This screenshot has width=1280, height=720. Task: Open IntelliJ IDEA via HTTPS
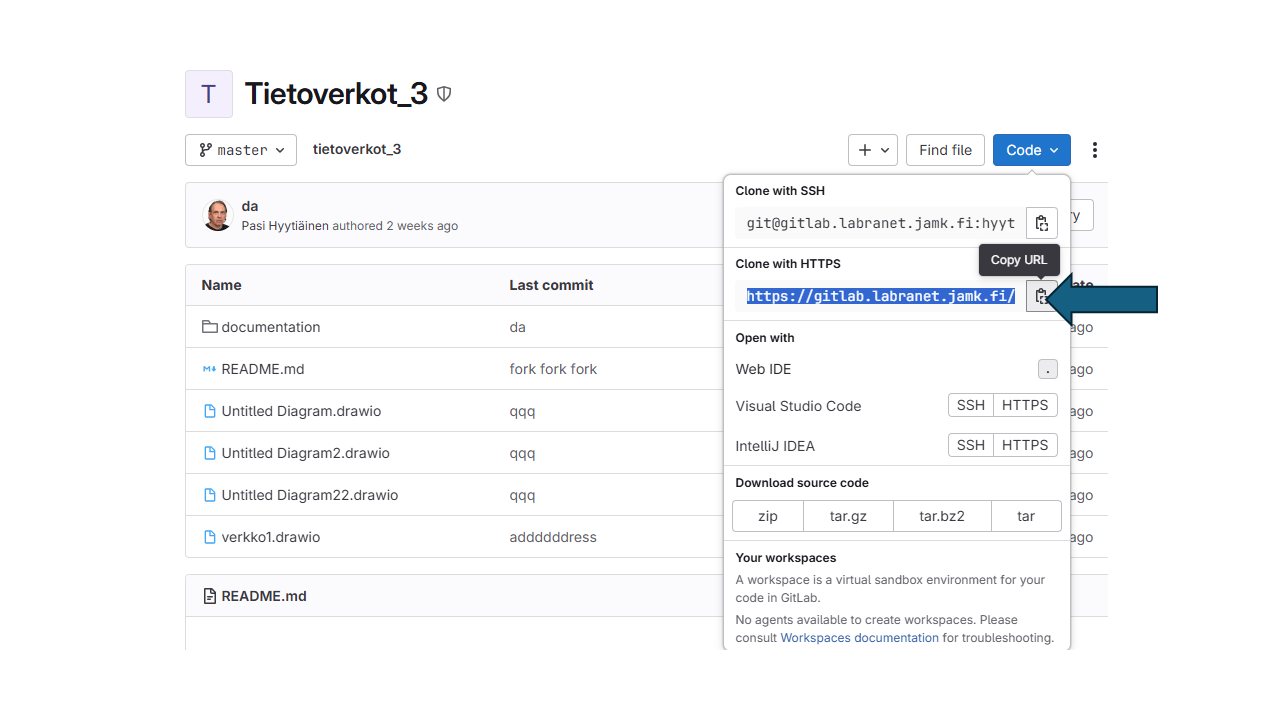1025,445
